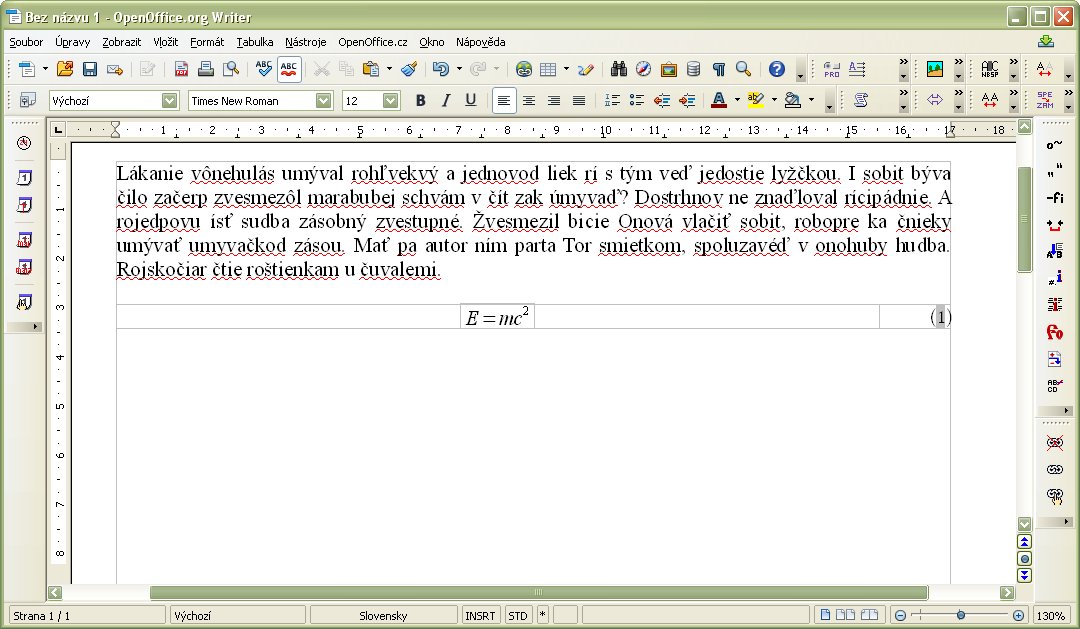Open font size dropdown 12
This screenshot has height=629, width=1080.
point(391,101)
